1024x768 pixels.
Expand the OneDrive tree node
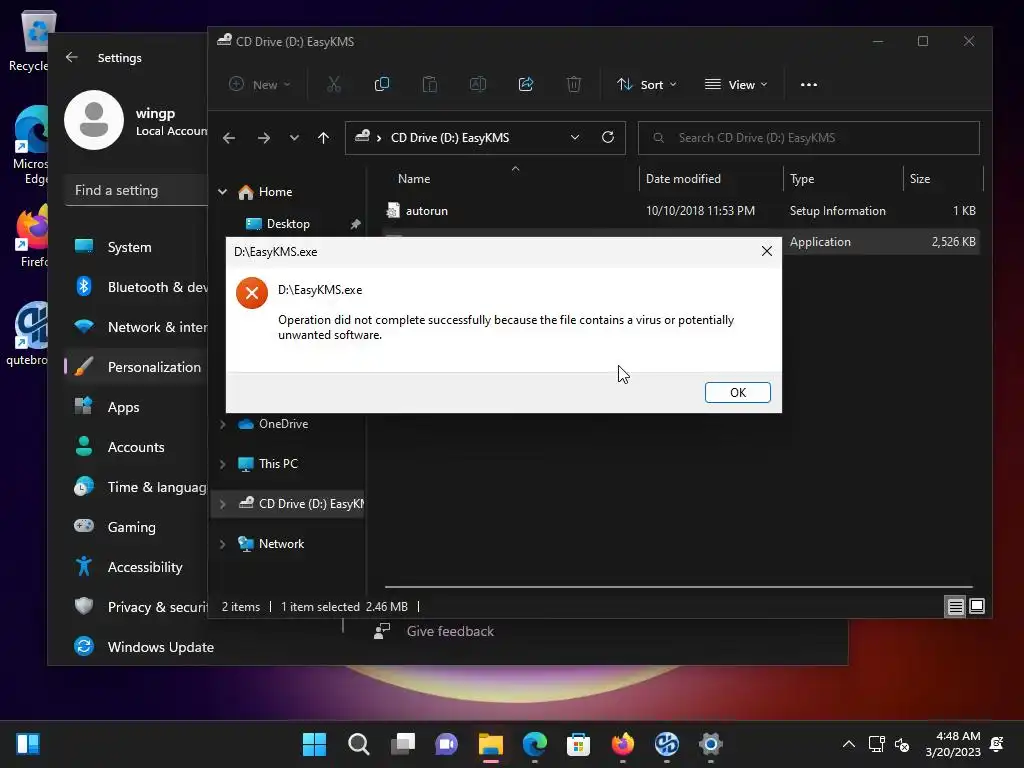223,424
